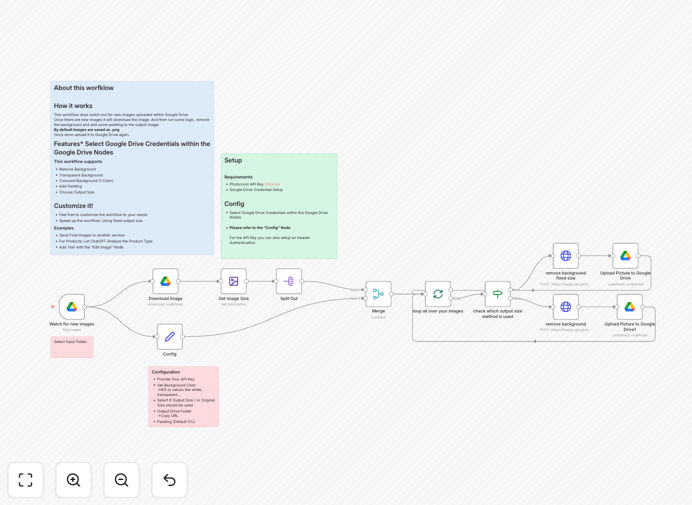Select the Config pencil node

170,337
